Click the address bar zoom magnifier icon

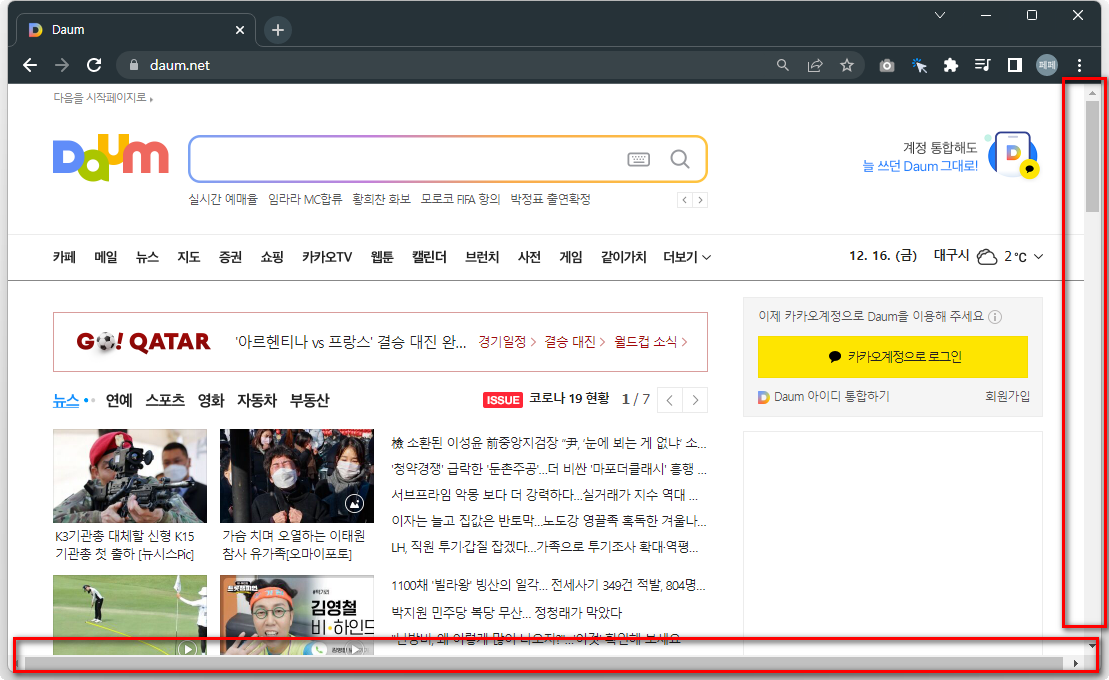[783, 65]
